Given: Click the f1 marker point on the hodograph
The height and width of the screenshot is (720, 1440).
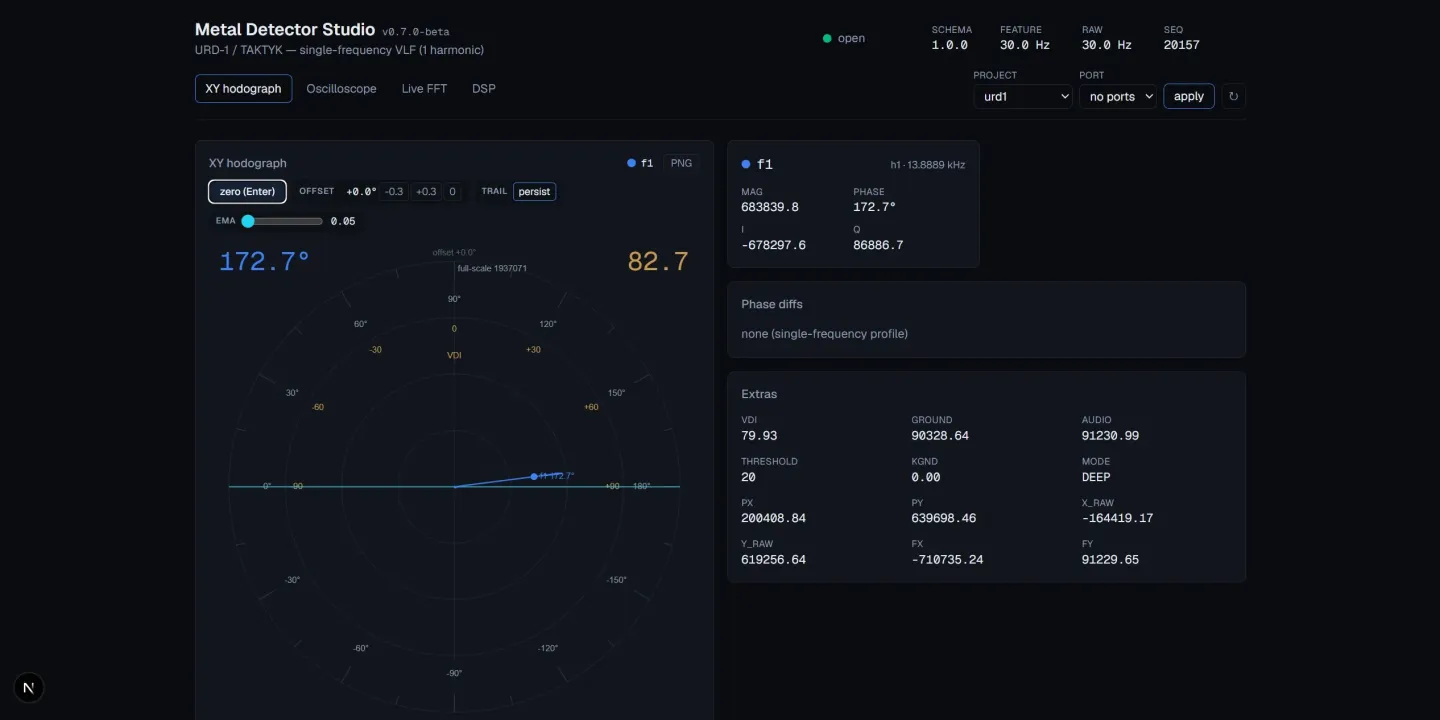Looking at the screenshot, I should [x=534, y=476].
